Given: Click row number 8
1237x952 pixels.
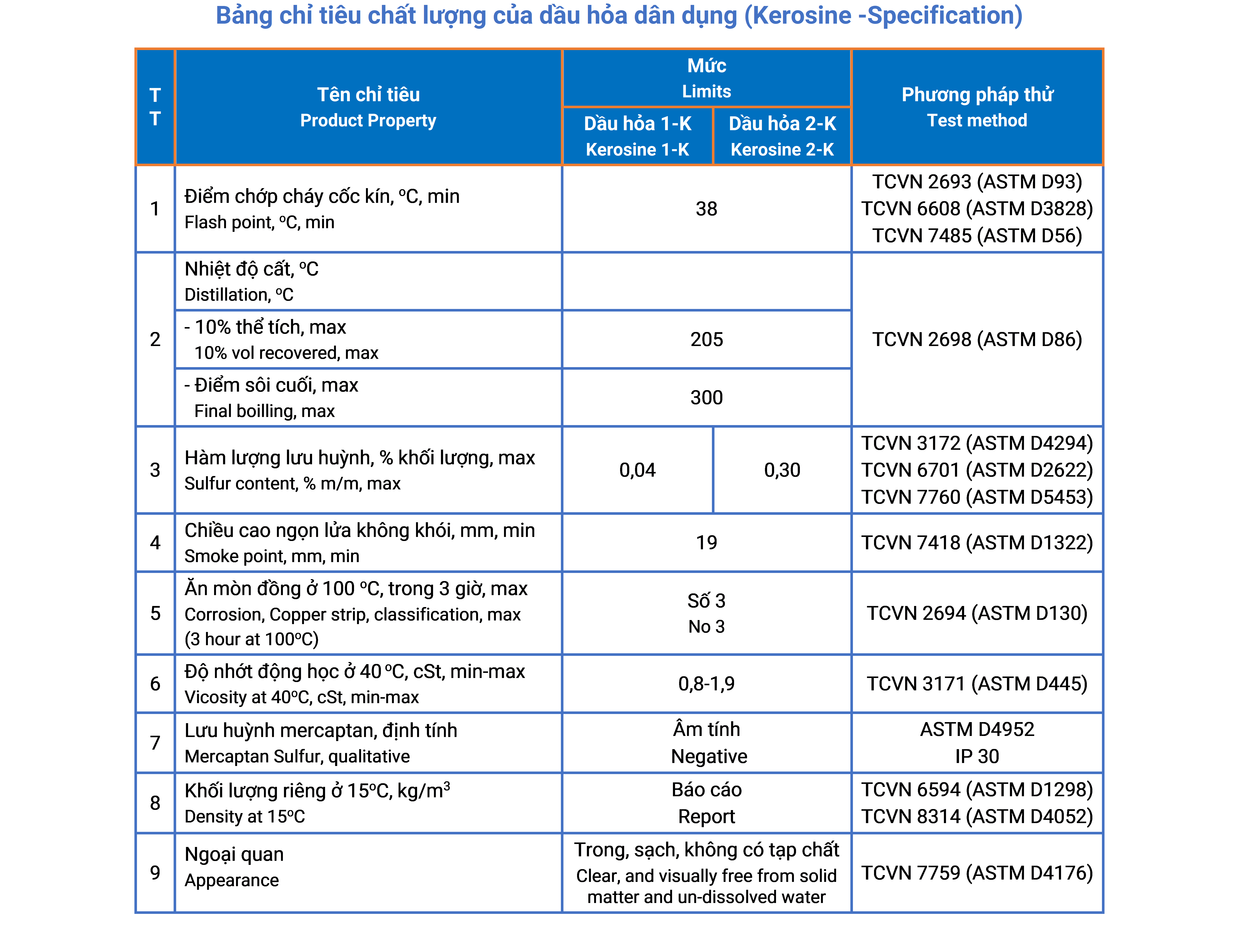Looking at the screenshot, I should pyautogui.click(x=155, y=803).
